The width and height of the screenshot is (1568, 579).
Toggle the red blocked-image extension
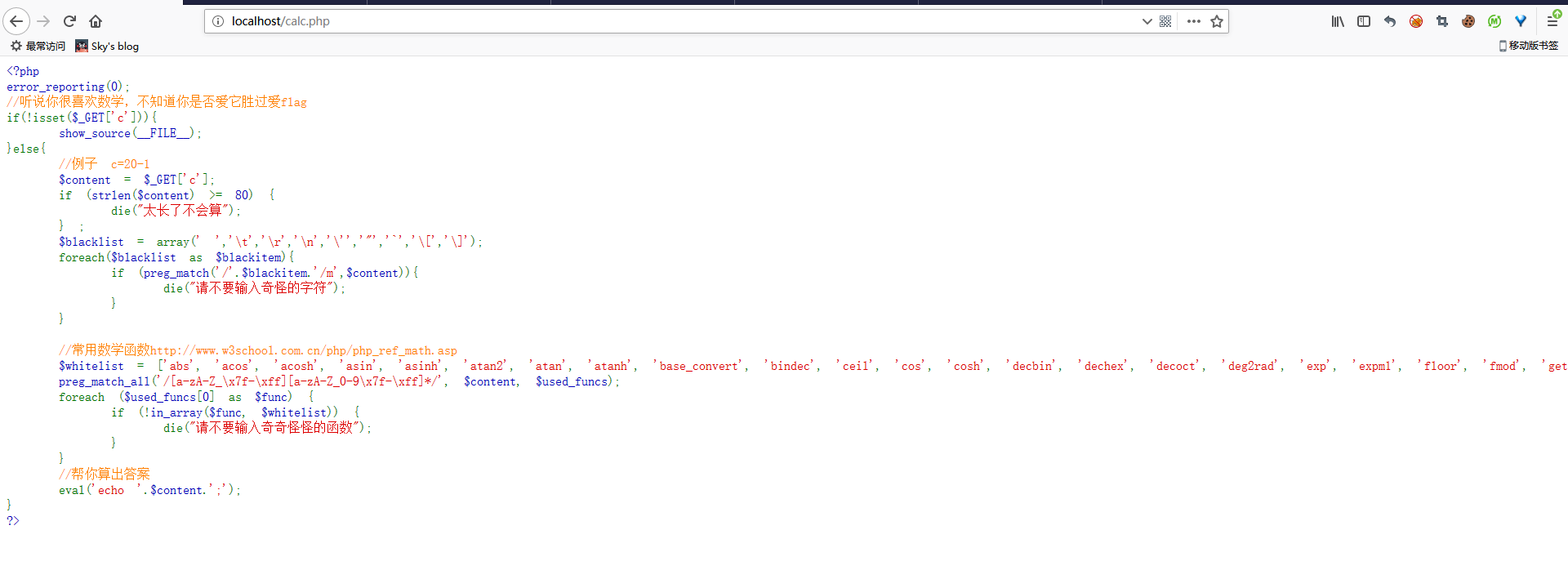point(1416,21)
